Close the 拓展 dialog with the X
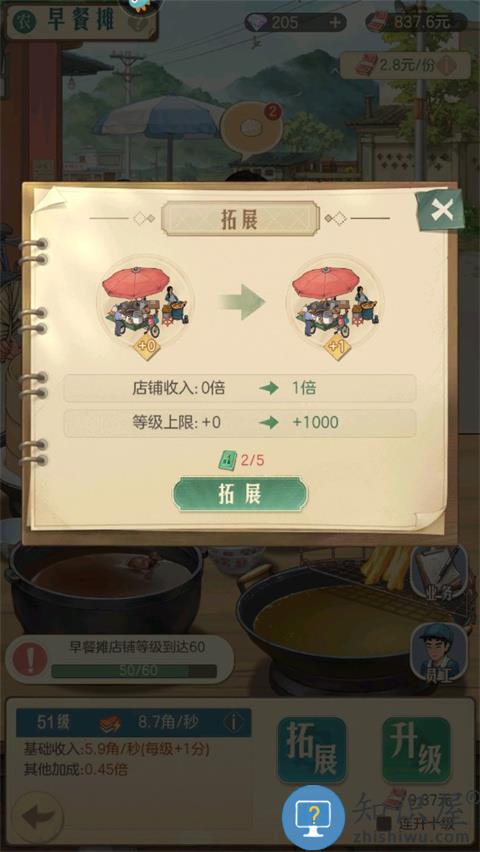This screenshot has height=852, width=480. click(441, 210)
